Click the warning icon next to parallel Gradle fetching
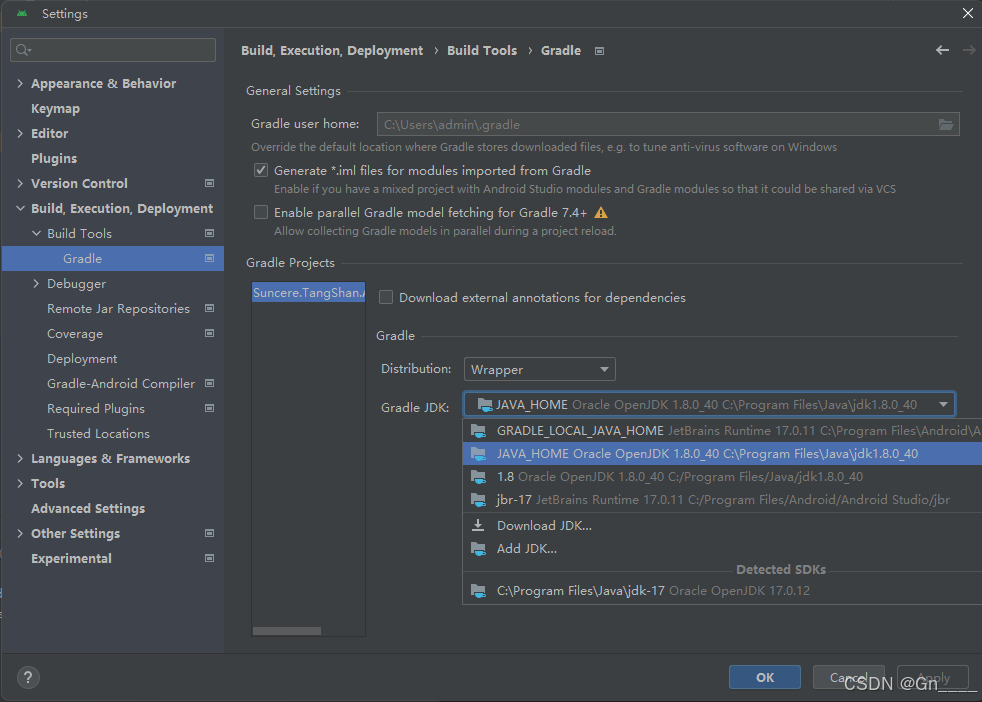982x702 pixels. point(601,213)
